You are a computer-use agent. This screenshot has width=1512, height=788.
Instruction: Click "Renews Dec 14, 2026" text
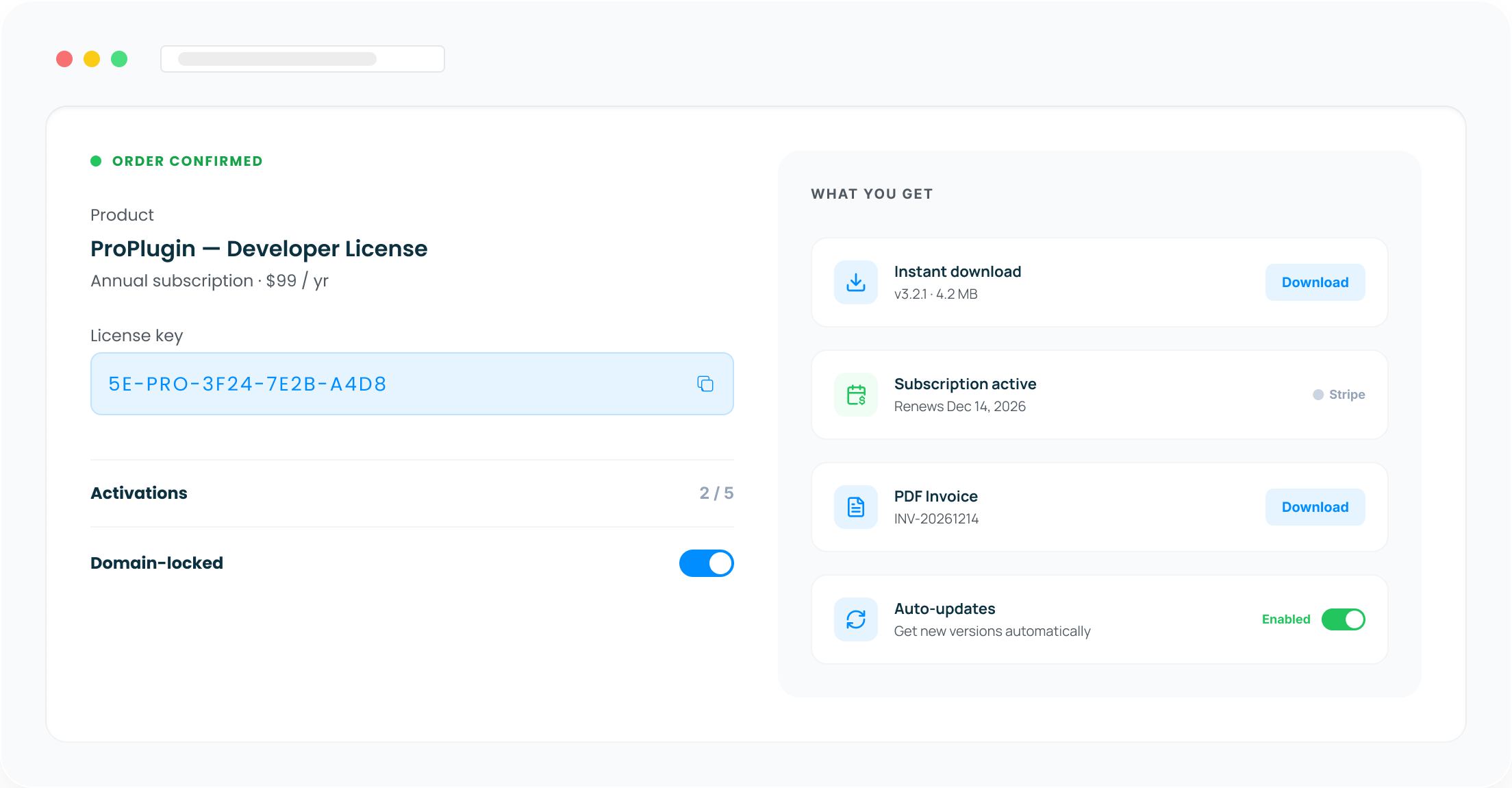(x=960, y=407)
